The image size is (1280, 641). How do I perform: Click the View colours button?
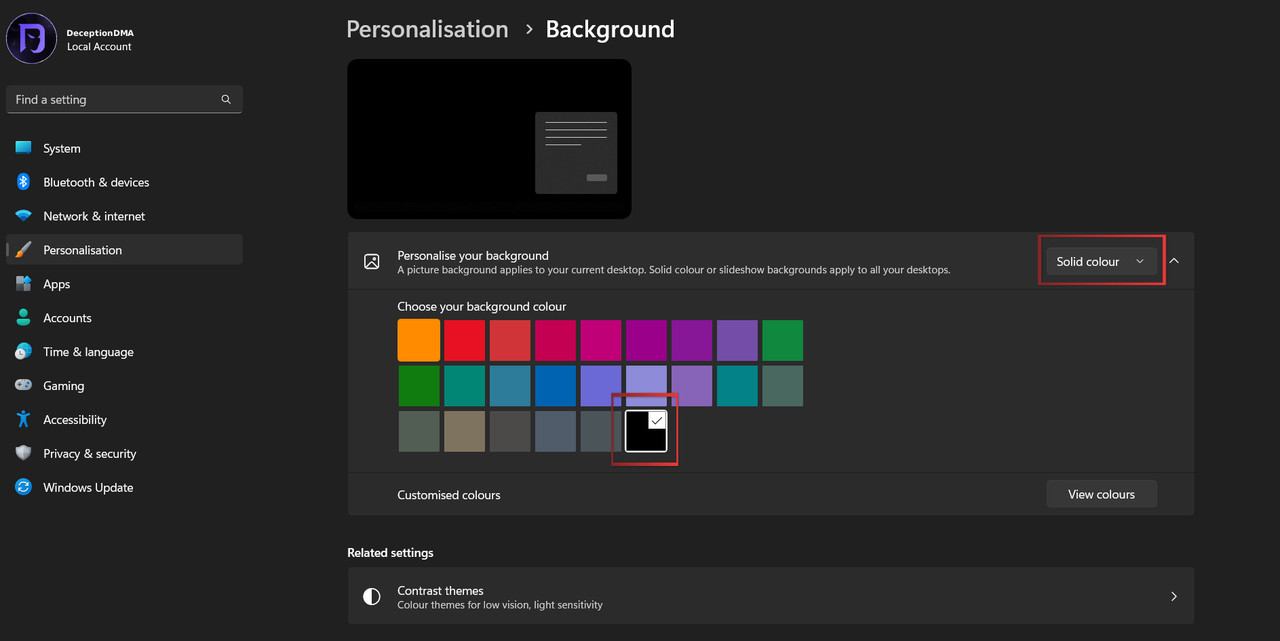(1101, 494)
